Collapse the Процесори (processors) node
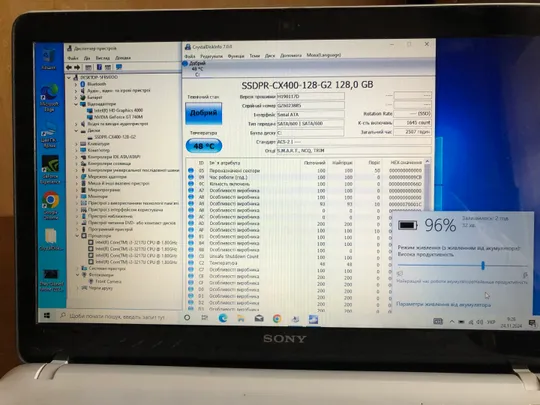This screenshot has width=540, height=405. pos(77,236)
